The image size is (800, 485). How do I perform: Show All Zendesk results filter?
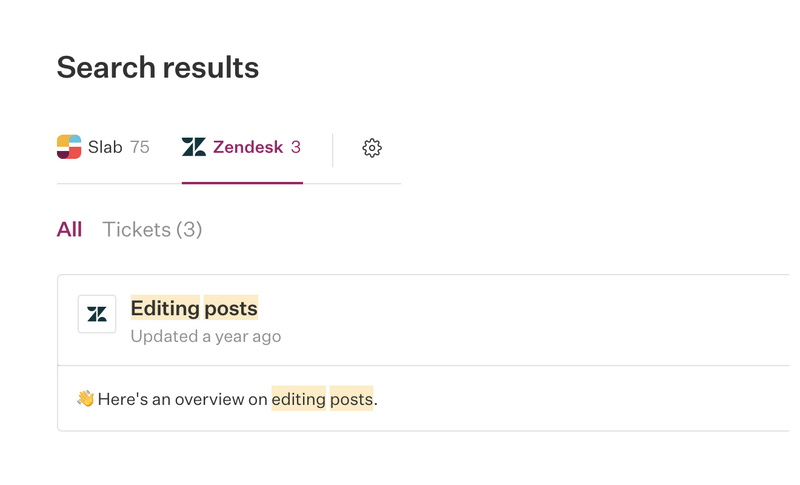tap(69, 229)
